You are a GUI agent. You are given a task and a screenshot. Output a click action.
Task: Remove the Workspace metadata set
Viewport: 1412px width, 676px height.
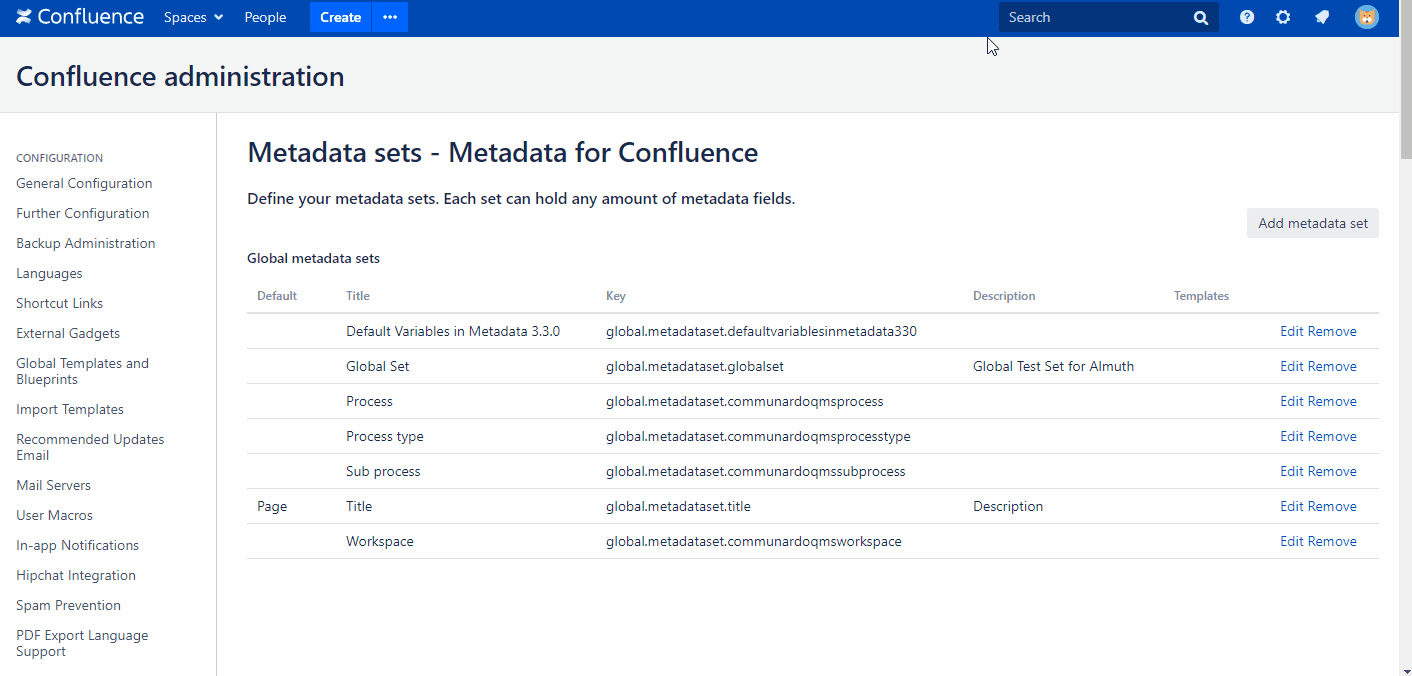pyautogui.click(x=1333, y=541)
